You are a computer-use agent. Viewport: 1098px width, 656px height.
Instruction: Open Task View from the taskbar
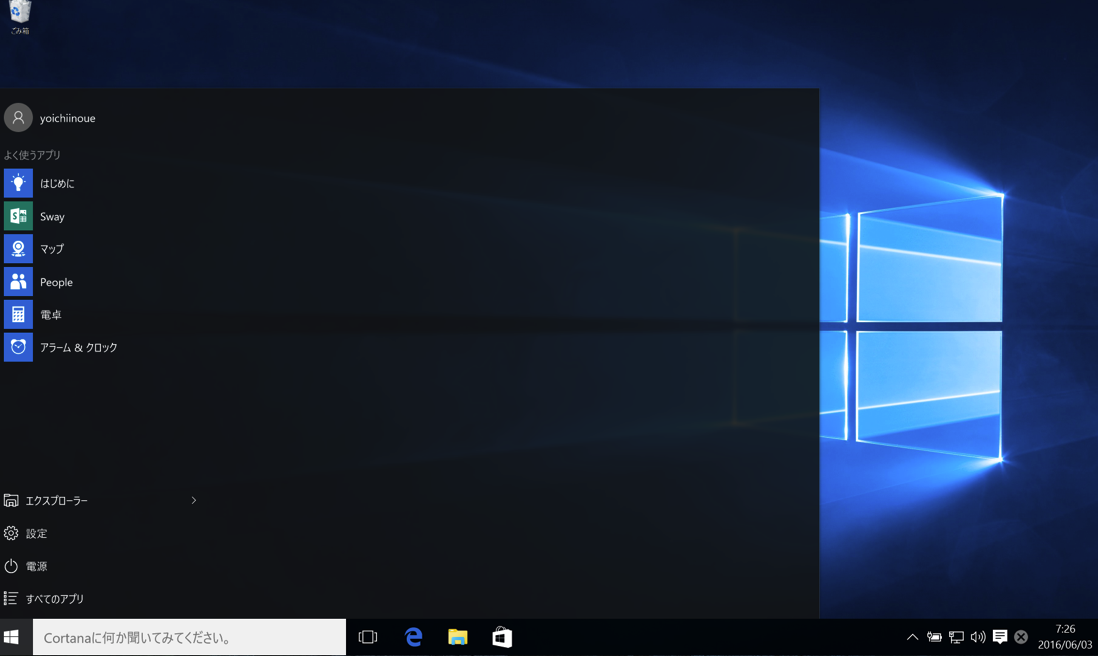click(x=368, y=637)
